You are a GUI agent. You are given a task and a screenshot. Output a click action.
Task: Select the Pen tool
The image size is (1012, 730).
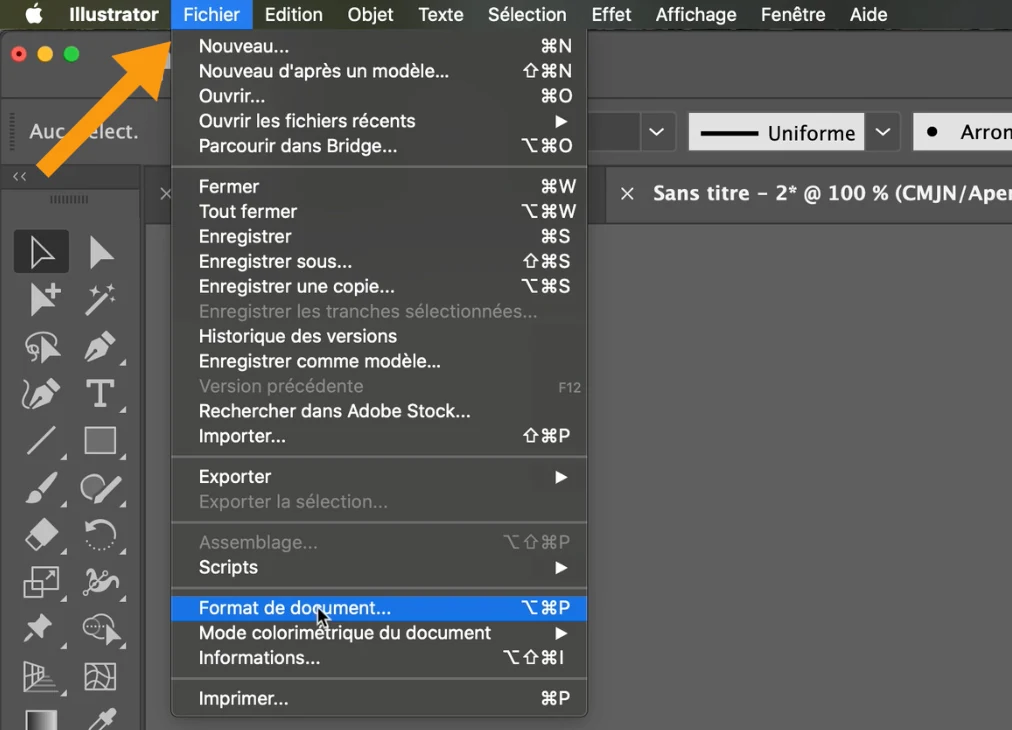point(101,347)
